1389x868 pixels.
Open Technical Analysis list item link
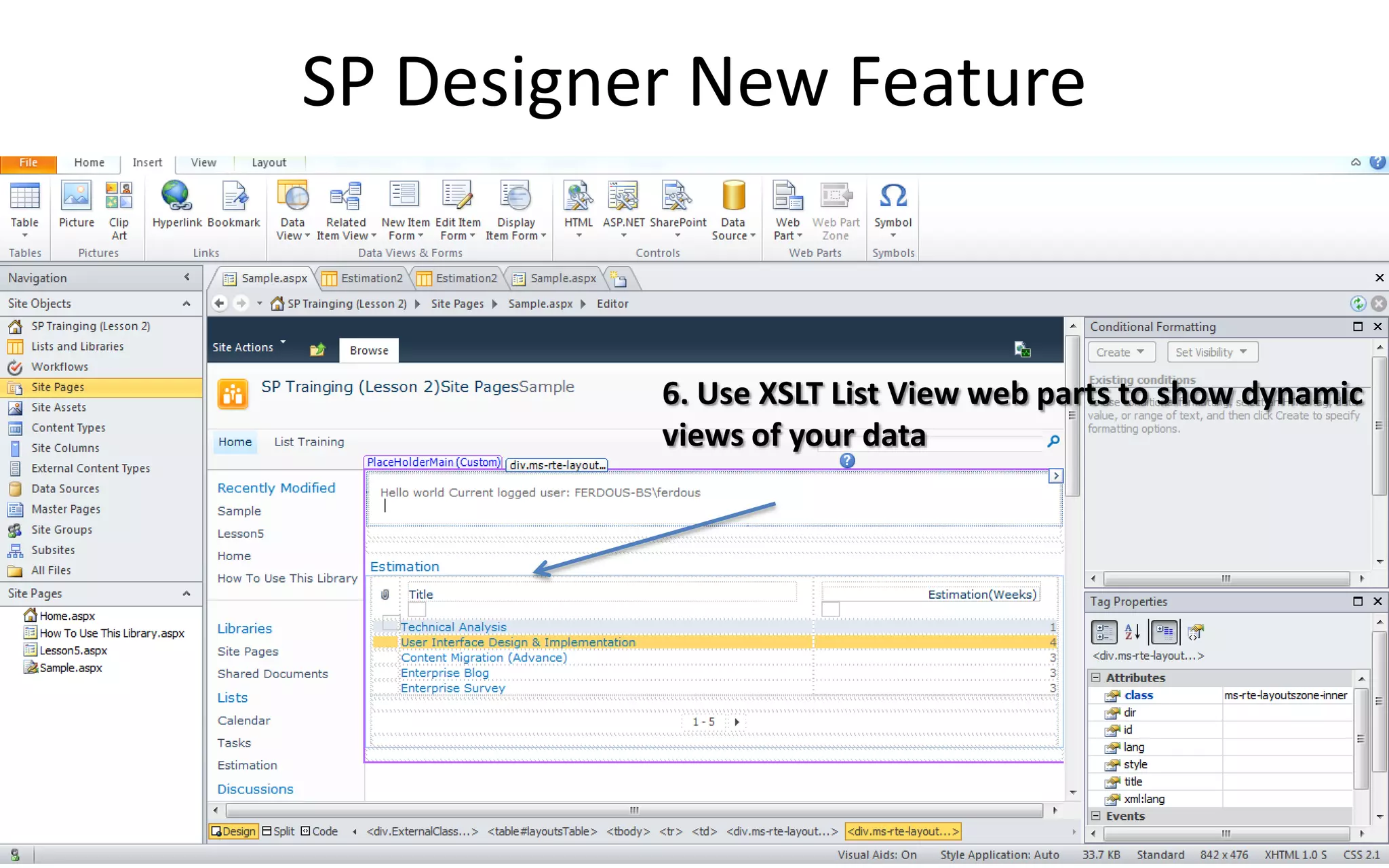pyautogui.click(x=453, y=627)
